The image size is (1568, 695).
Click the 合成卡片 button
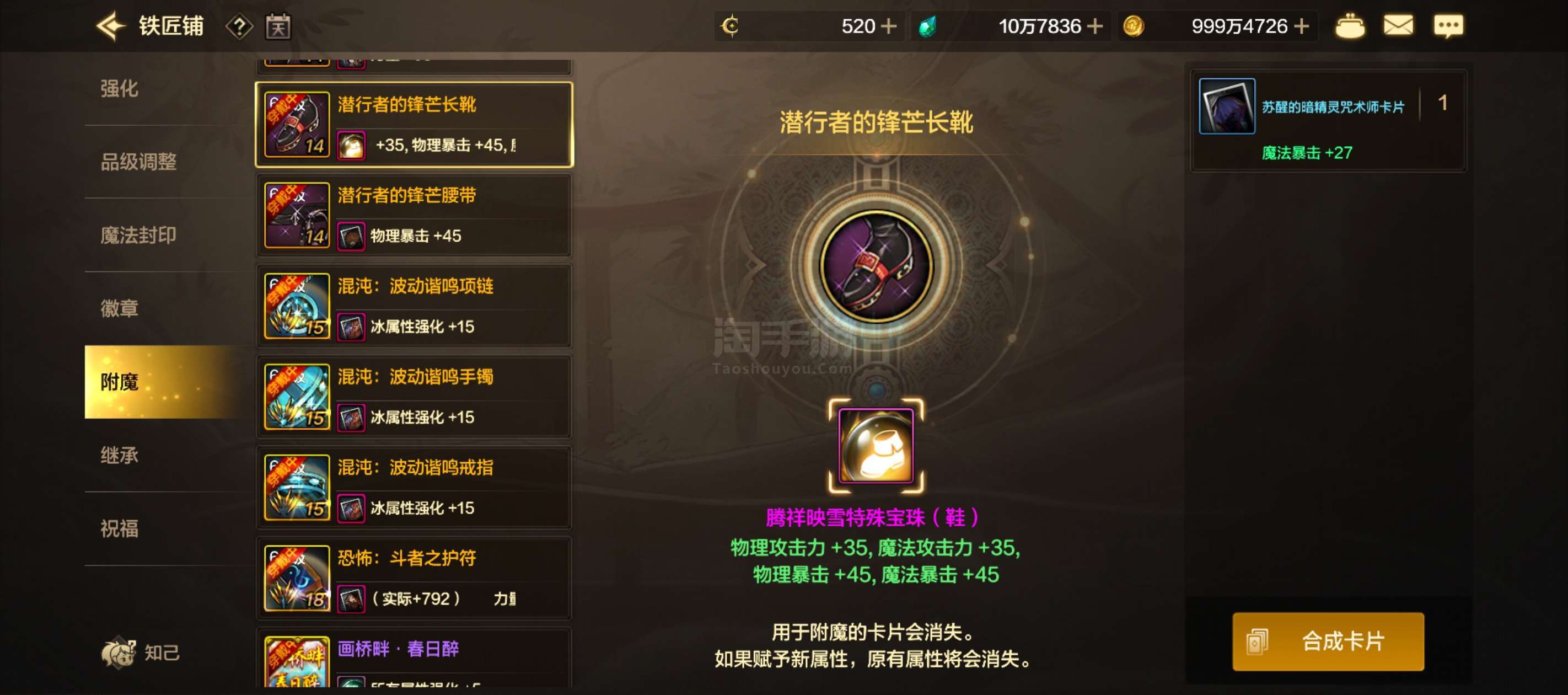click(1328, 641)
